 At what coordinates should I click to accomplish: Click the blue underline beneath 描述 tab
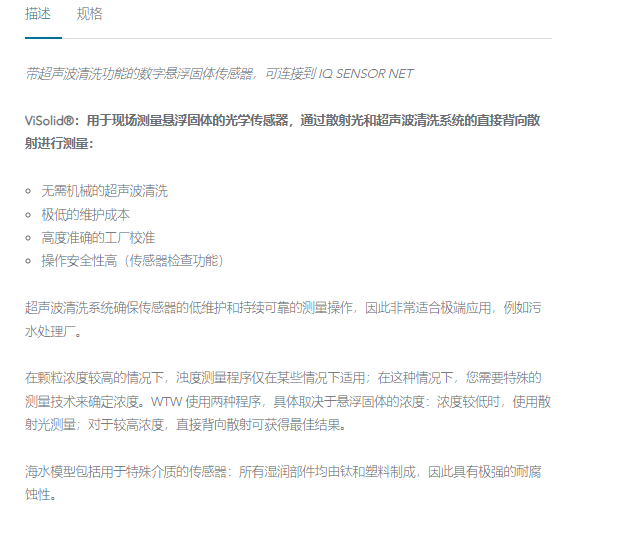43,38
